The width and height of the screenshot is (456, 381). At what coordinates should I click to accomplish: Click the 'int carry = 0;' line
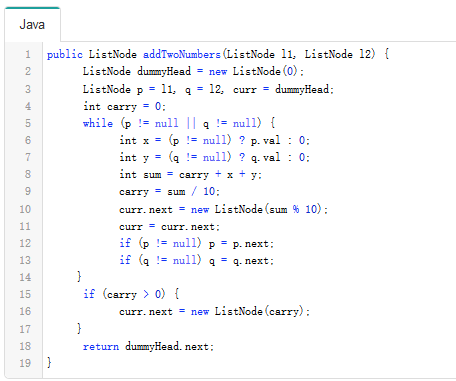click(124, 106)
